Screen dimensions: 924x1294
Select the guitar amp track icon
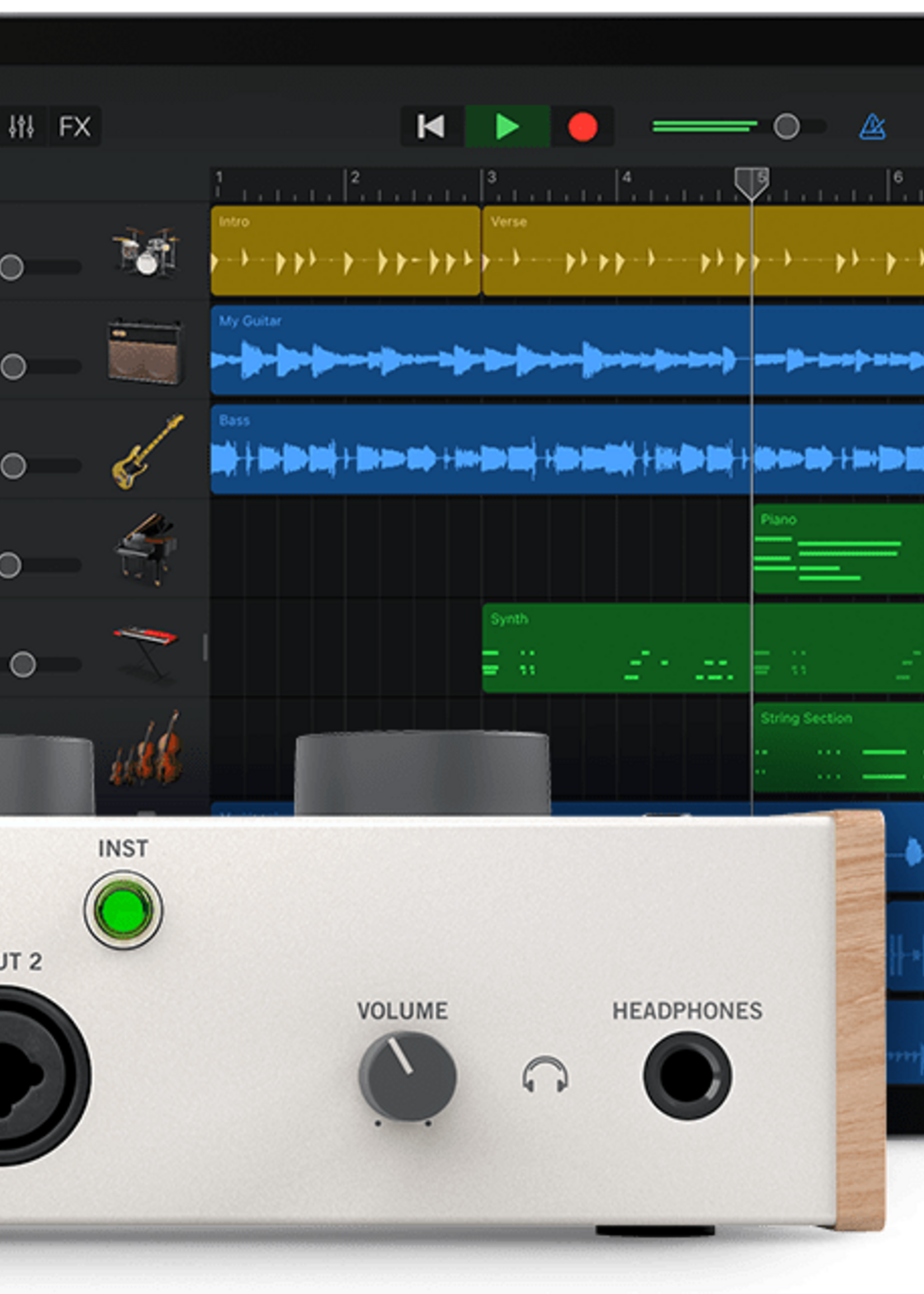(145, 351)
